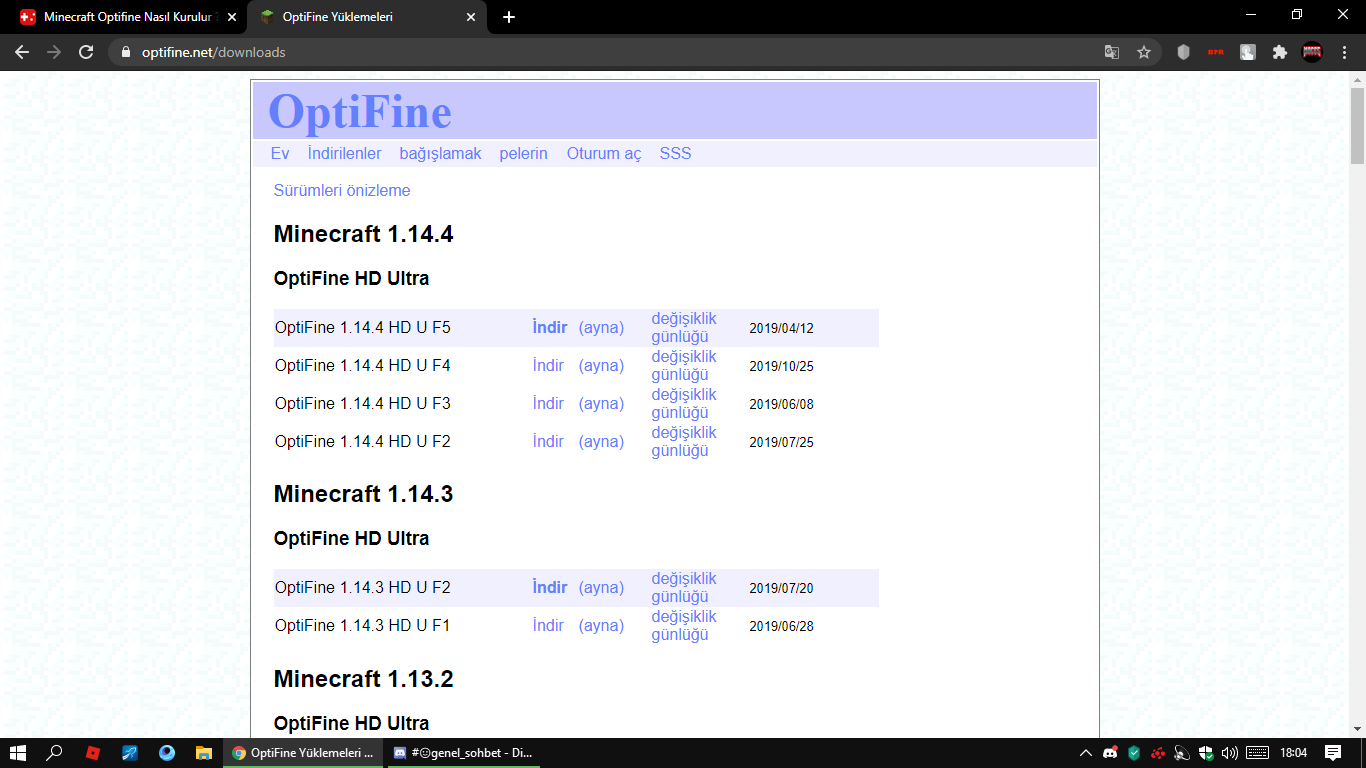Open the Oturum aç menu link
This screenshot has width=1366, height=768.
pos(604,153)
